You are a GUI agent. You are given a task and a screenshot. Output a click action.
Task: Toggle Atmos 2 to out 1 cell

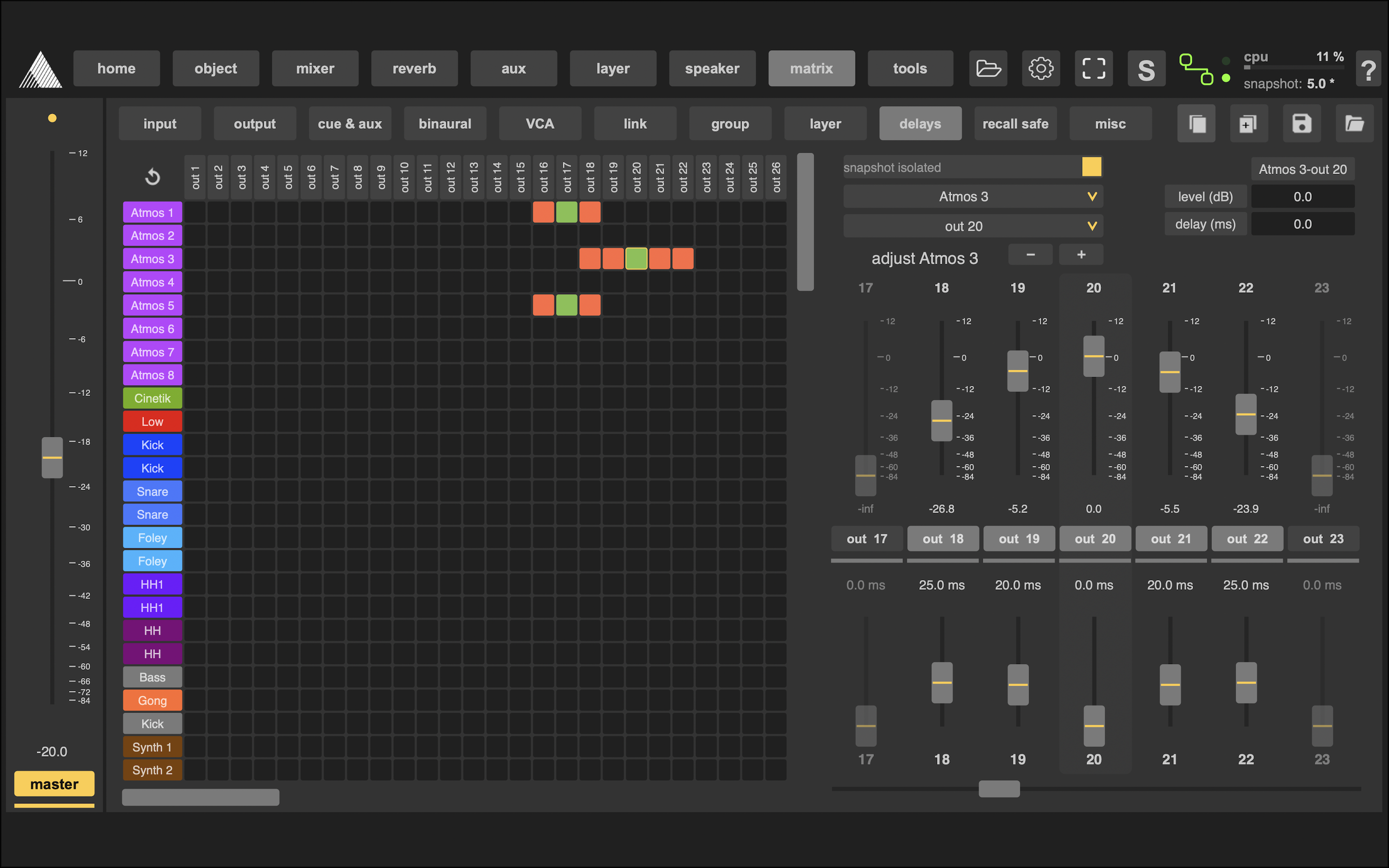(x=195, y=236)
